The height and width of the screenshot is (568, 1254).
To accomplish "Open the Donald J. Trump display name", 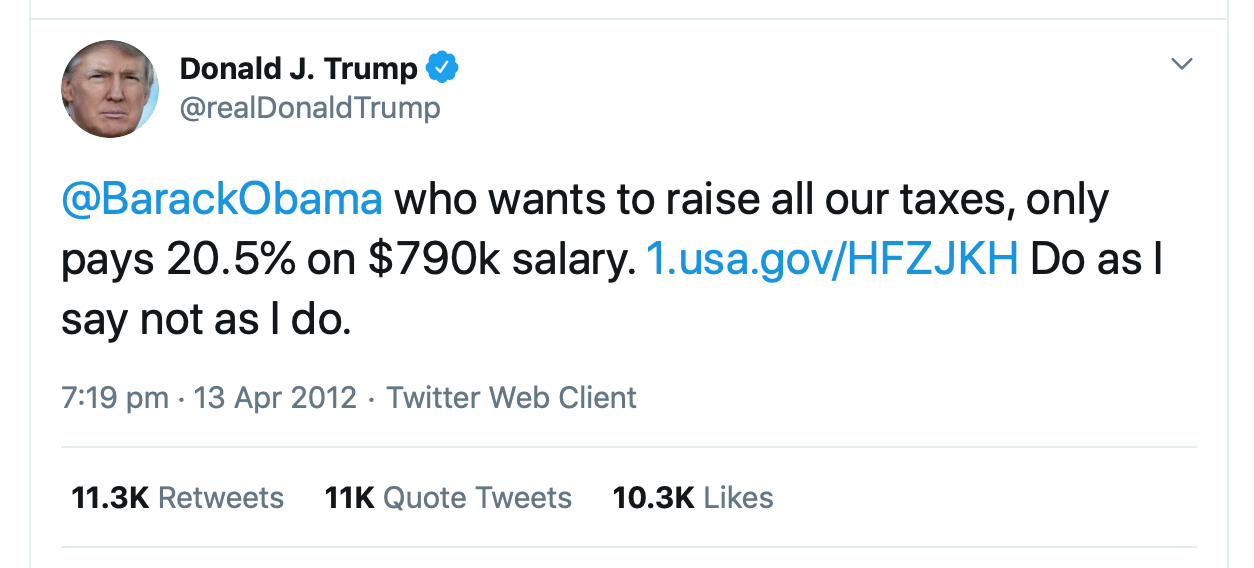I will coord(298,69).
